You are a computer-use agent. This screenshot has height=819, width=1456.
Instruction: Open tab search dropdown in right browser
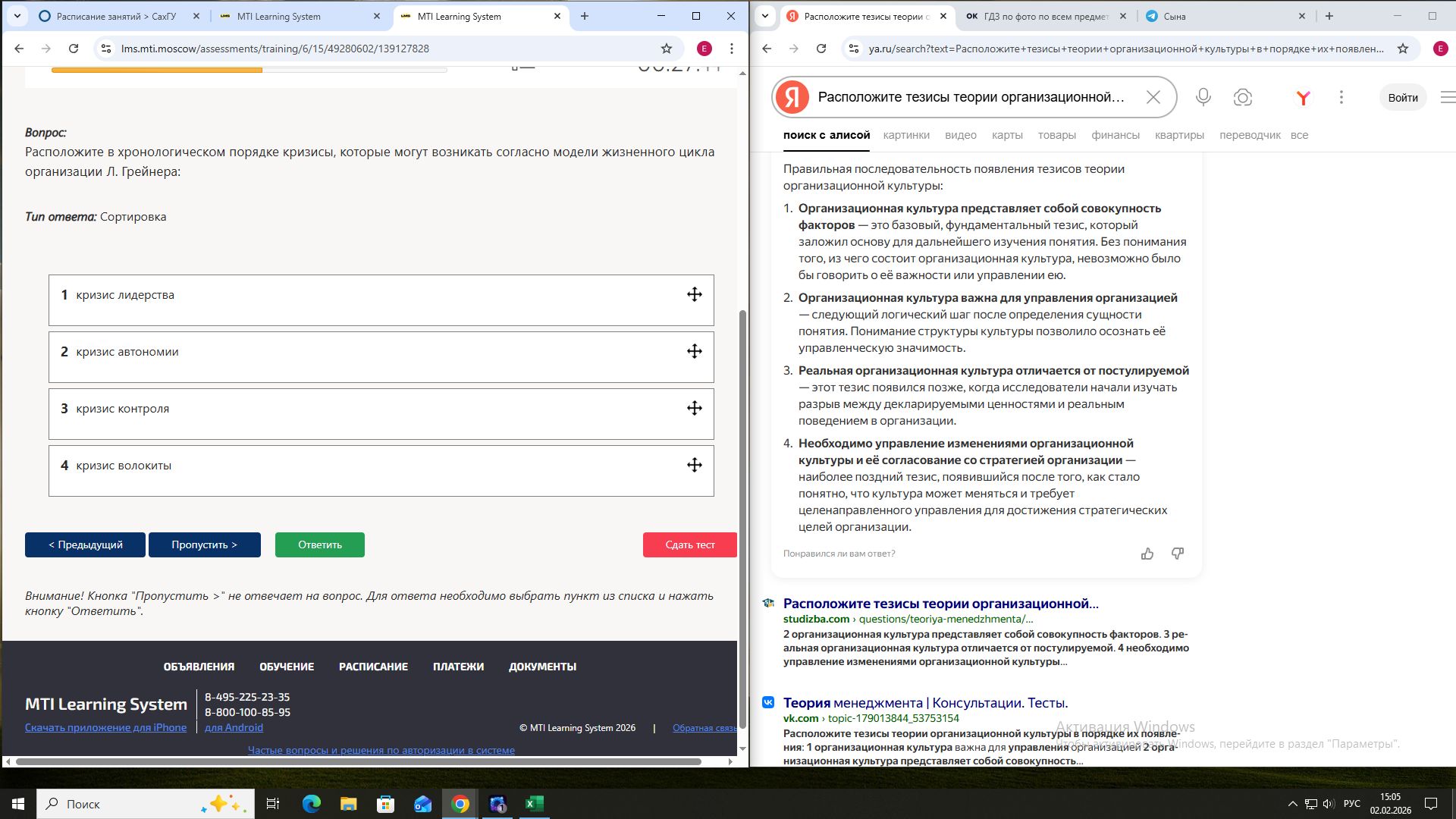pos(765,16)
